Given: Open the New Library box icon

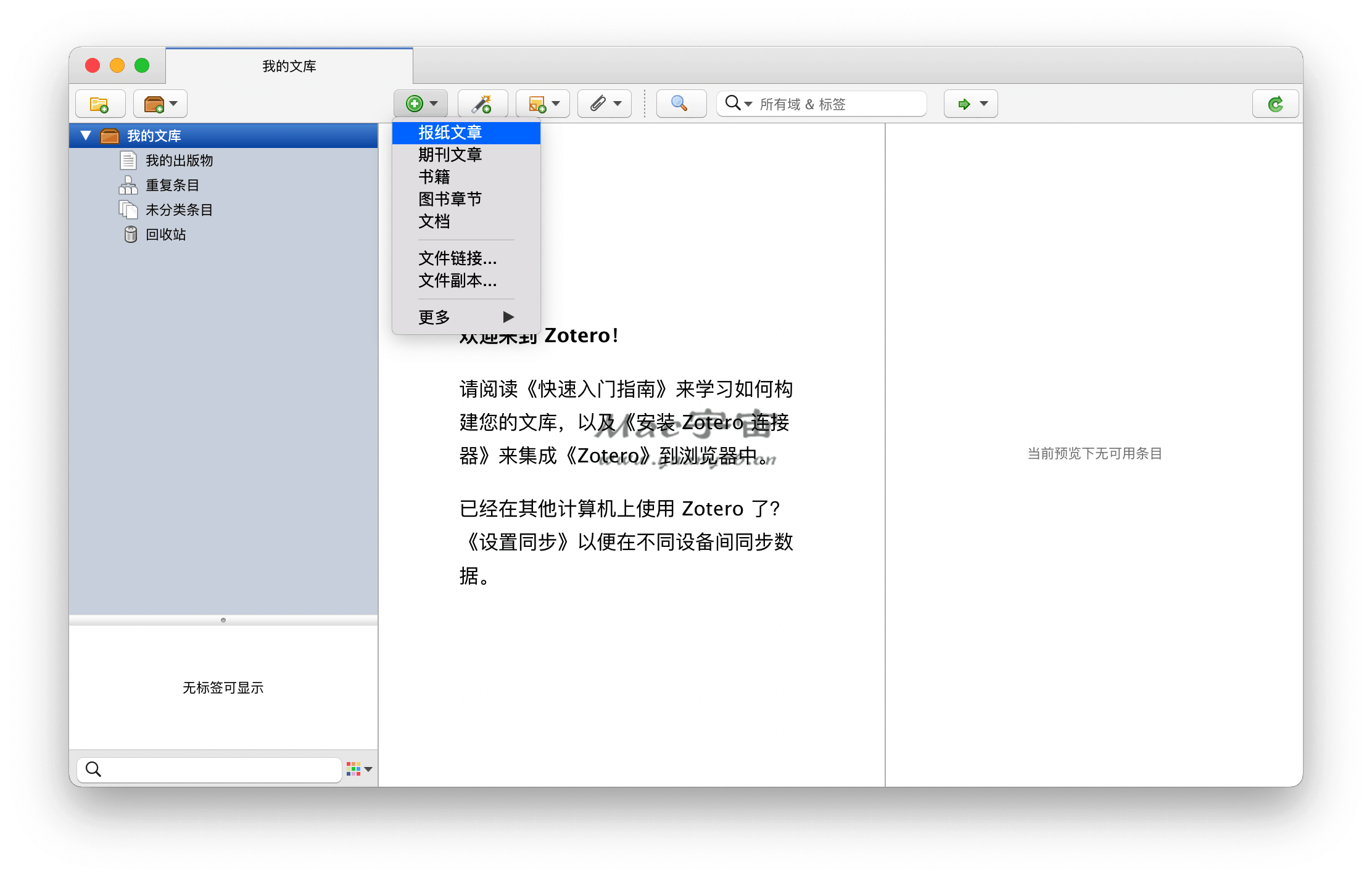Looking at the screenshot, I should pos(154,104).
